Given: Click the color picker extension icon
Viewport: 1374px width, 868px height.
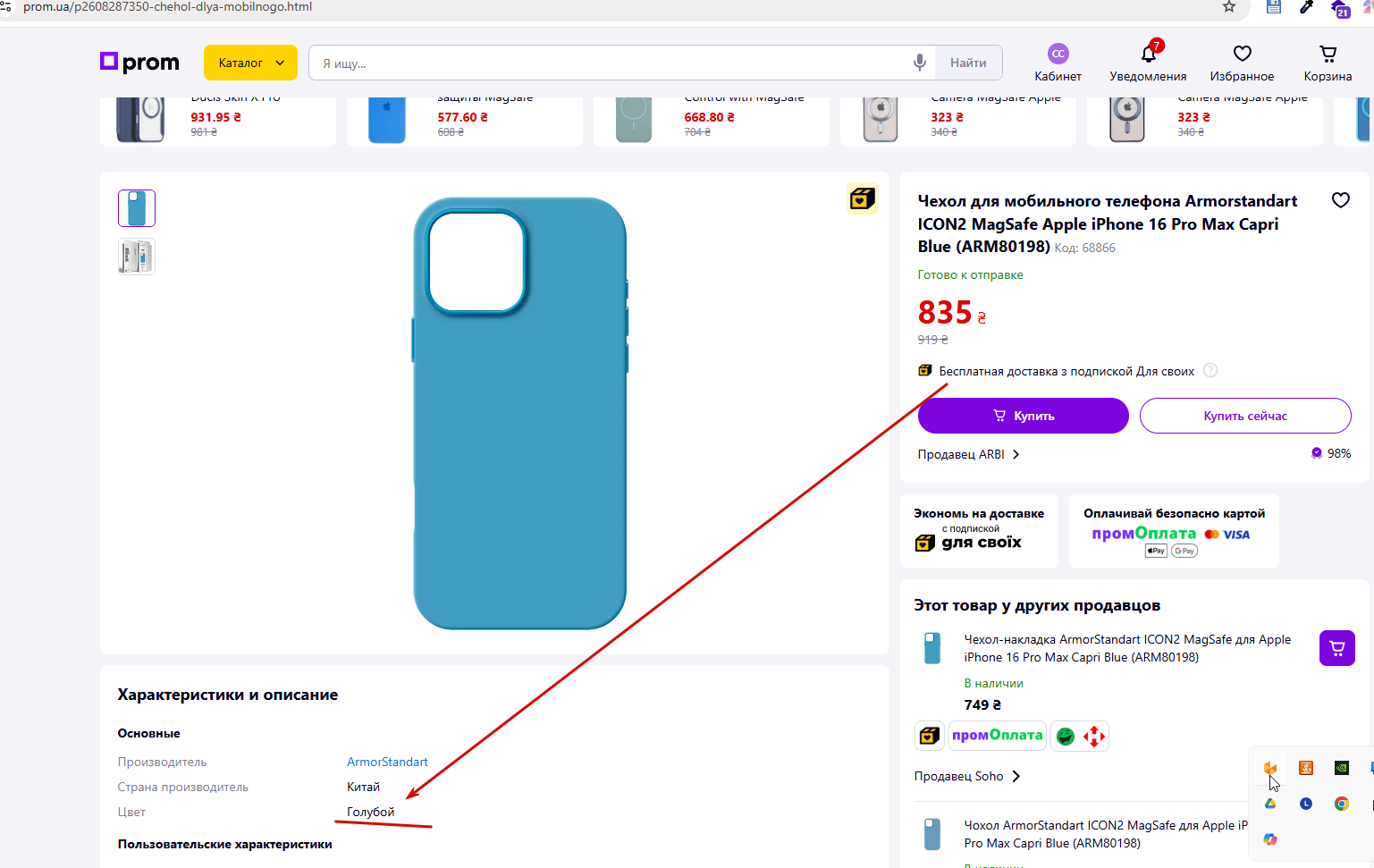Looking at the screenshot, I should pos(1306,7).
